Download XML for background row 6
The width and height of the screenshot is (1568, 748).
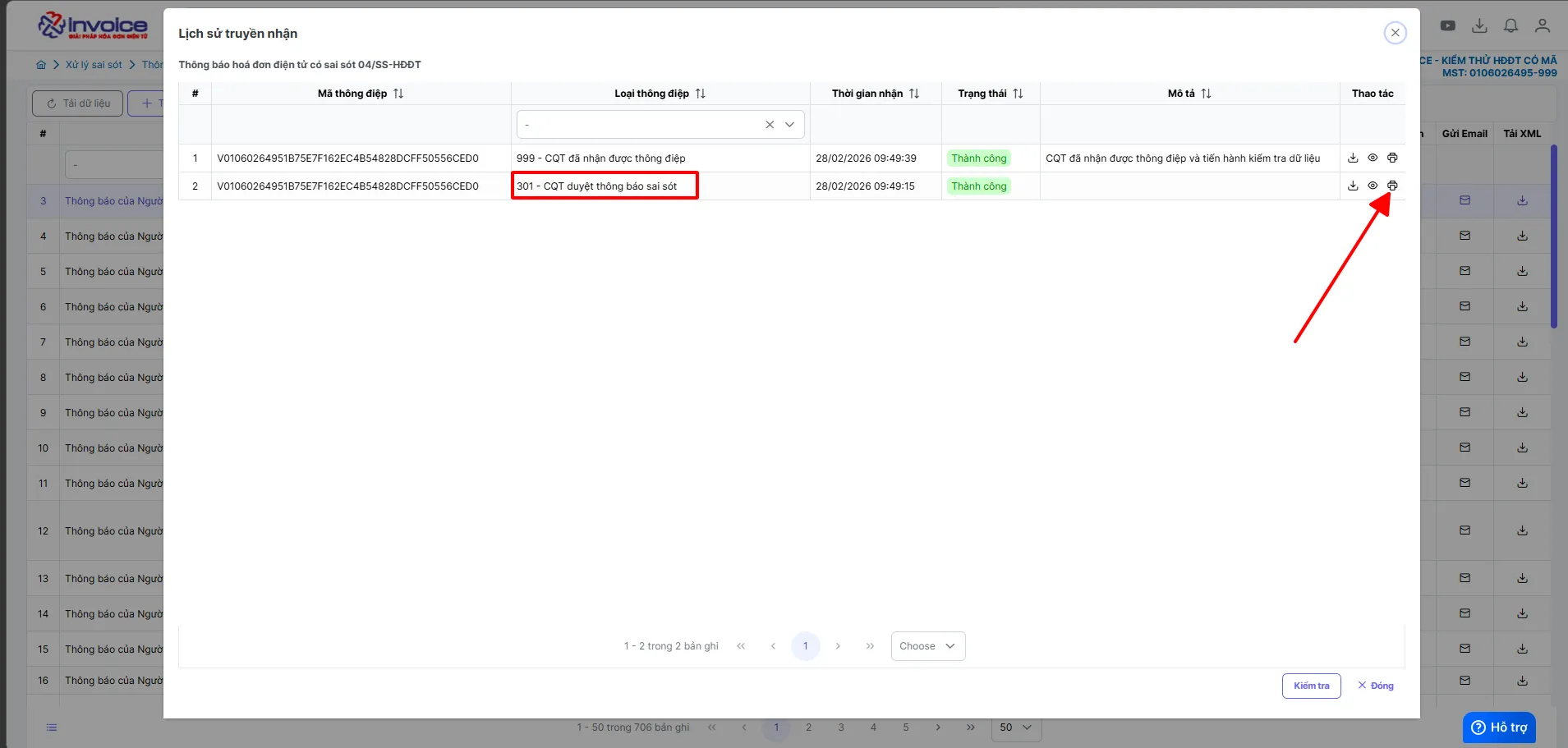1522,306
